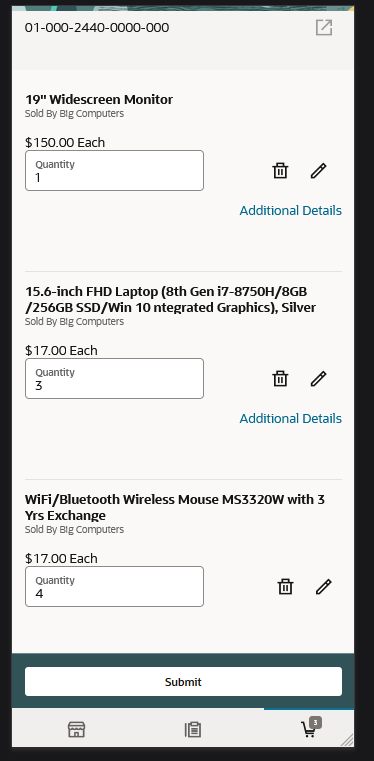374x761 pixels.
Task: Focus the monitor Quantity field
Action: [x=114, y=170]
